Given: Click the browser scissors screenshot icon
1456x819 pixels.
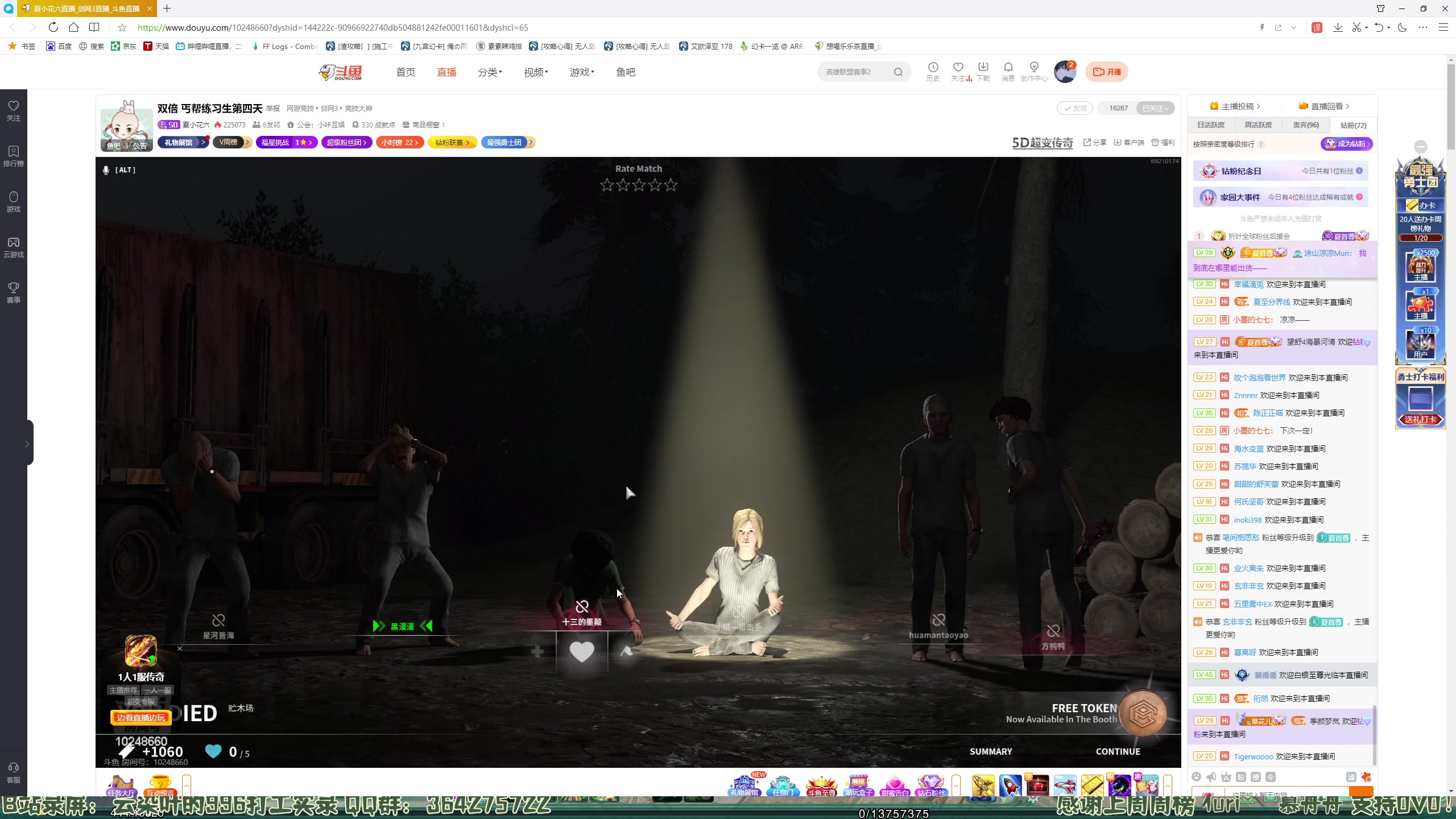Looking at the screenshot, I should point(1356,27).
